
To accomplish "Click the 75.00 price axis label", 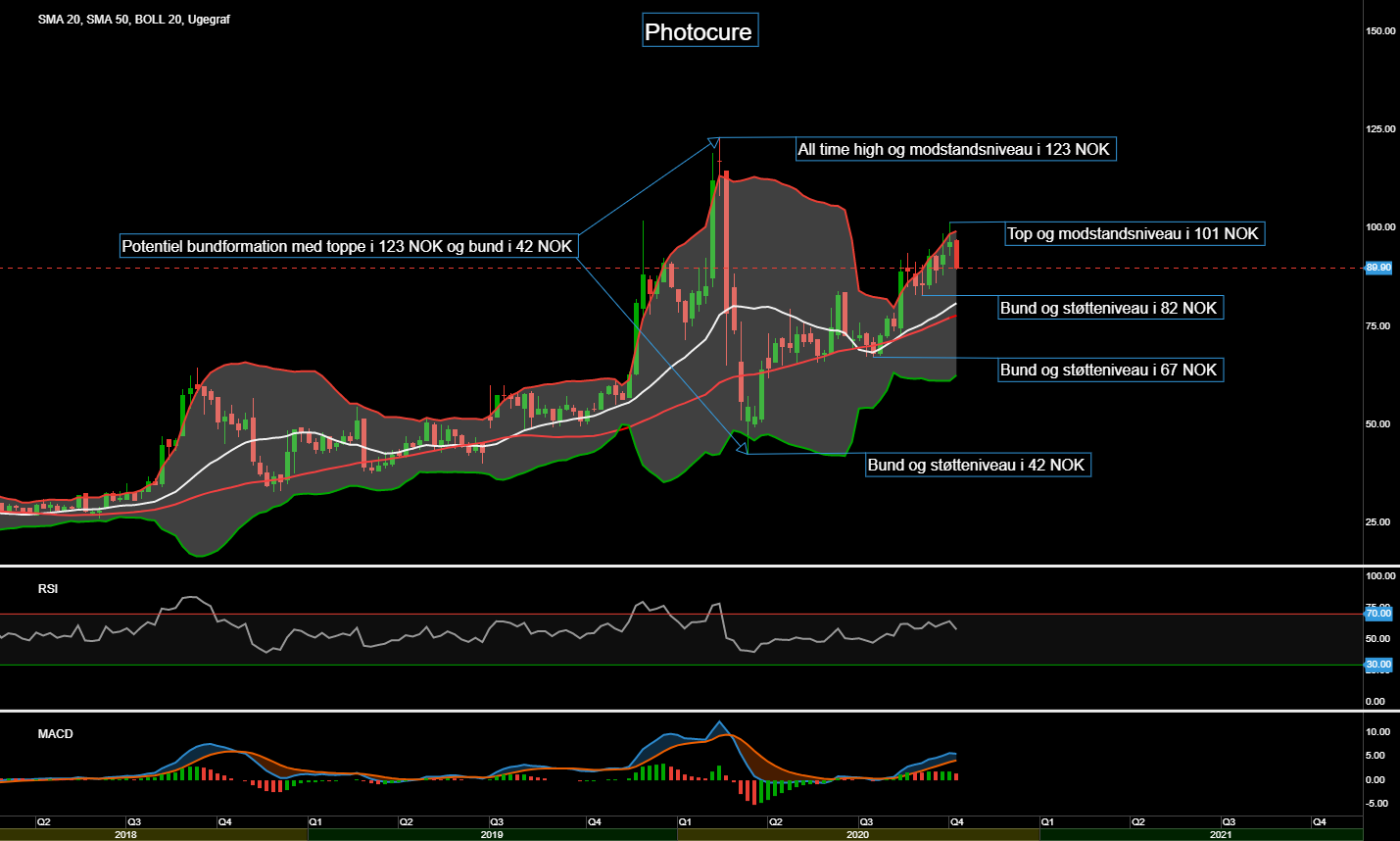I will pos(1378,326).
